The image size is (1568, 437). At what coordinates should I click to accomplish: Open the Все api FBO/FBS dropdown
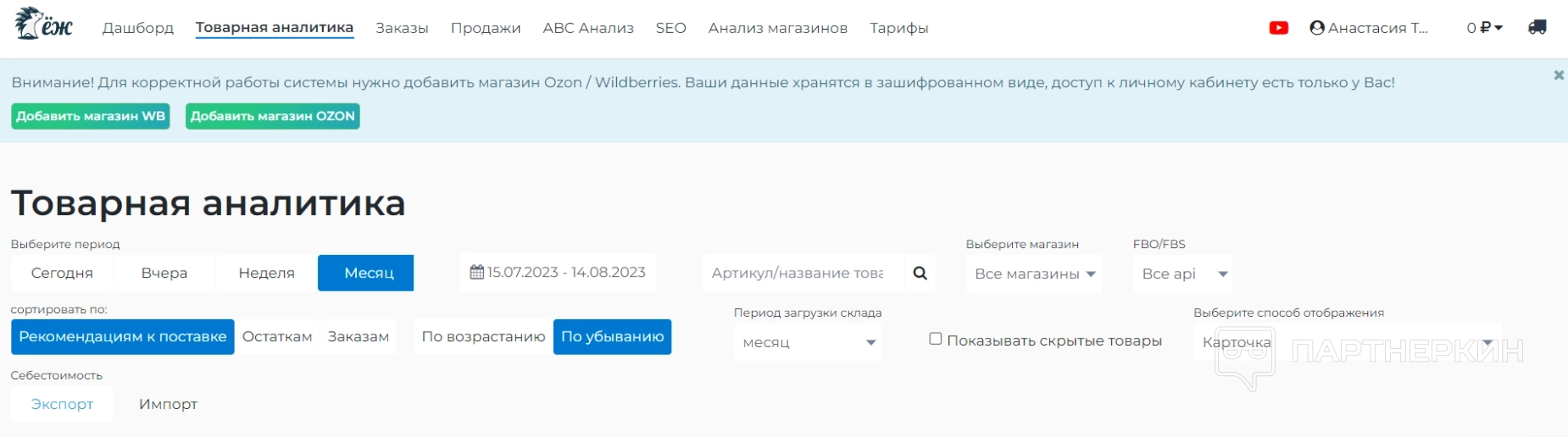tap(1183, 274)
